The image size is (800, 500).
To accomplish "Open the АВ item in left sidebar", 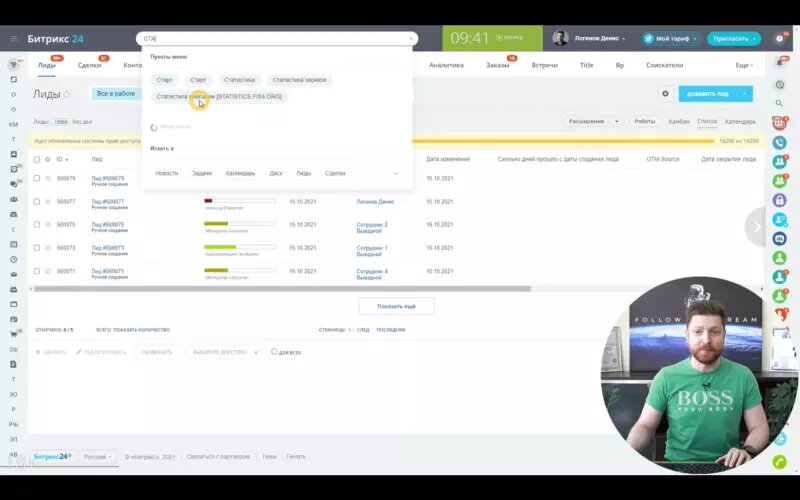I will 14,454.
